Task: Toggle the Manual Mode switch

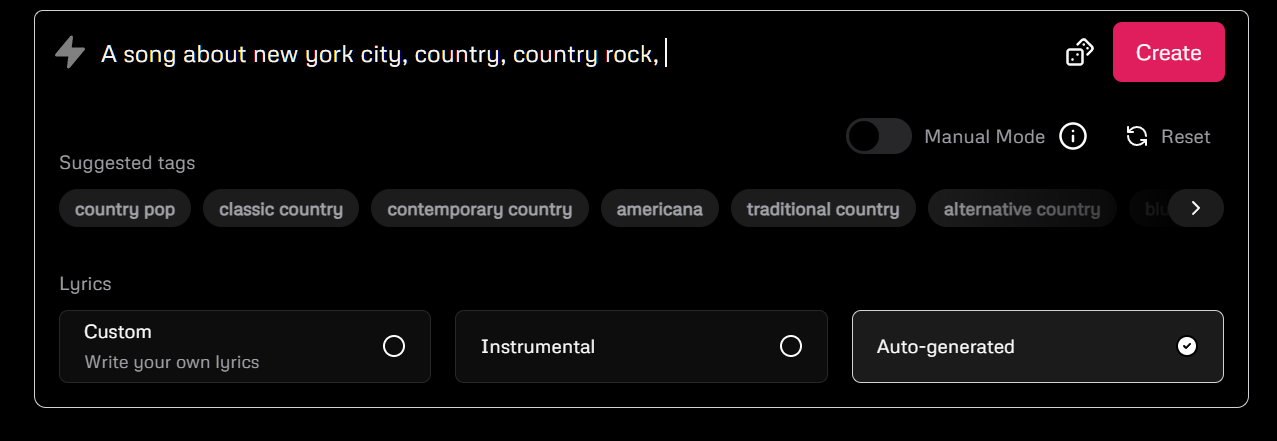Action: coord(879,136)
